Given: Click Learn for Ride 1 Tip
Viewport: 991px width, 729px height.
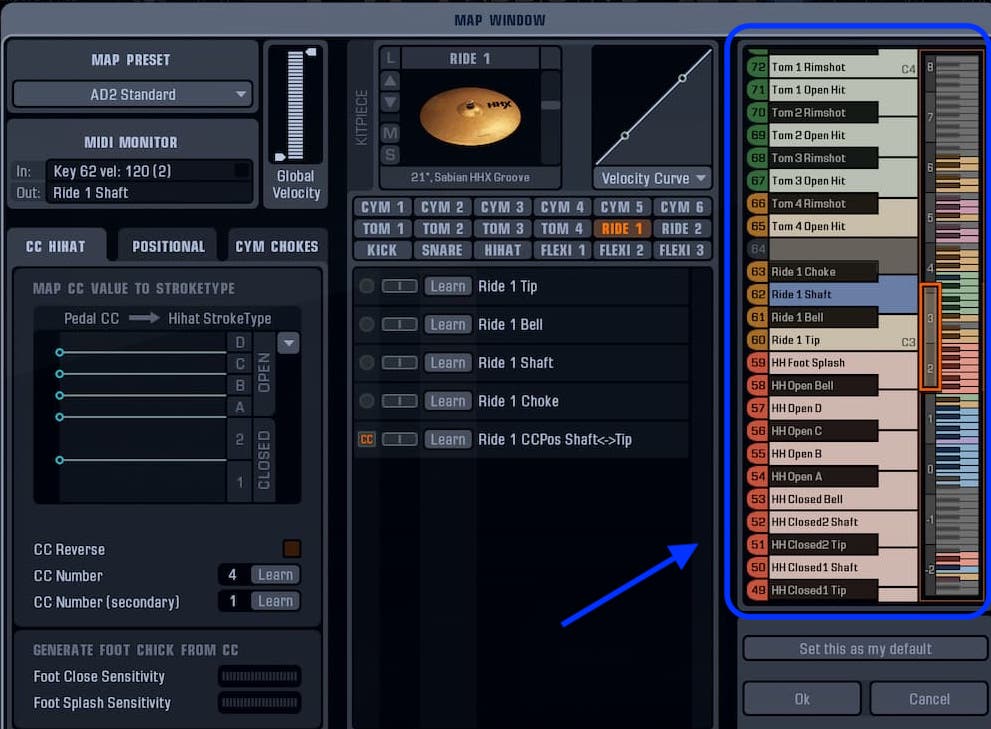Looking at the screenshot, I should tap(447, 286).
